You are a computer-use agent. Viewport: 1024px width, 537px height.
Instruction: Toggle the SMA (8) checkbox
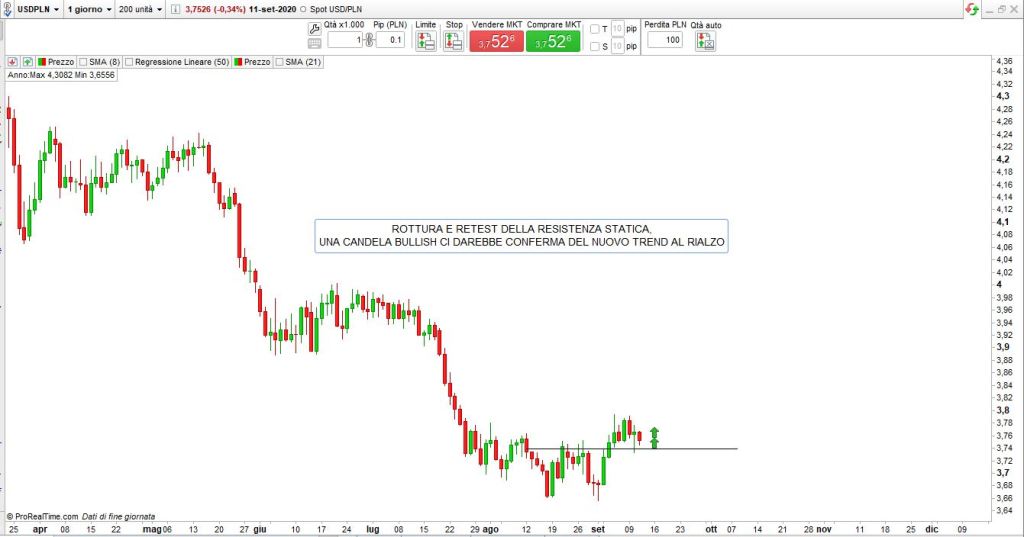pyautogui.click(x=83, y=62)
